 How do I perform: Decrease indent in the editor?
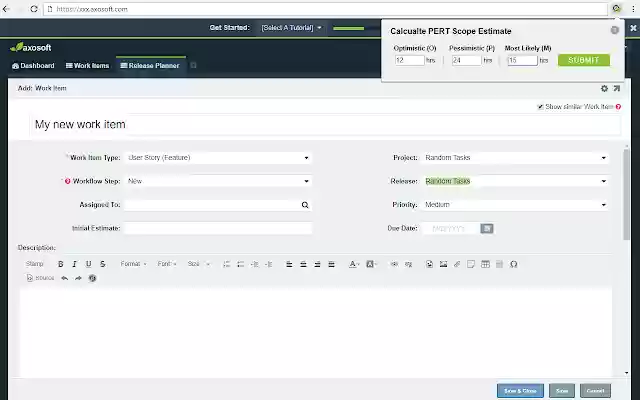point(254,264)
